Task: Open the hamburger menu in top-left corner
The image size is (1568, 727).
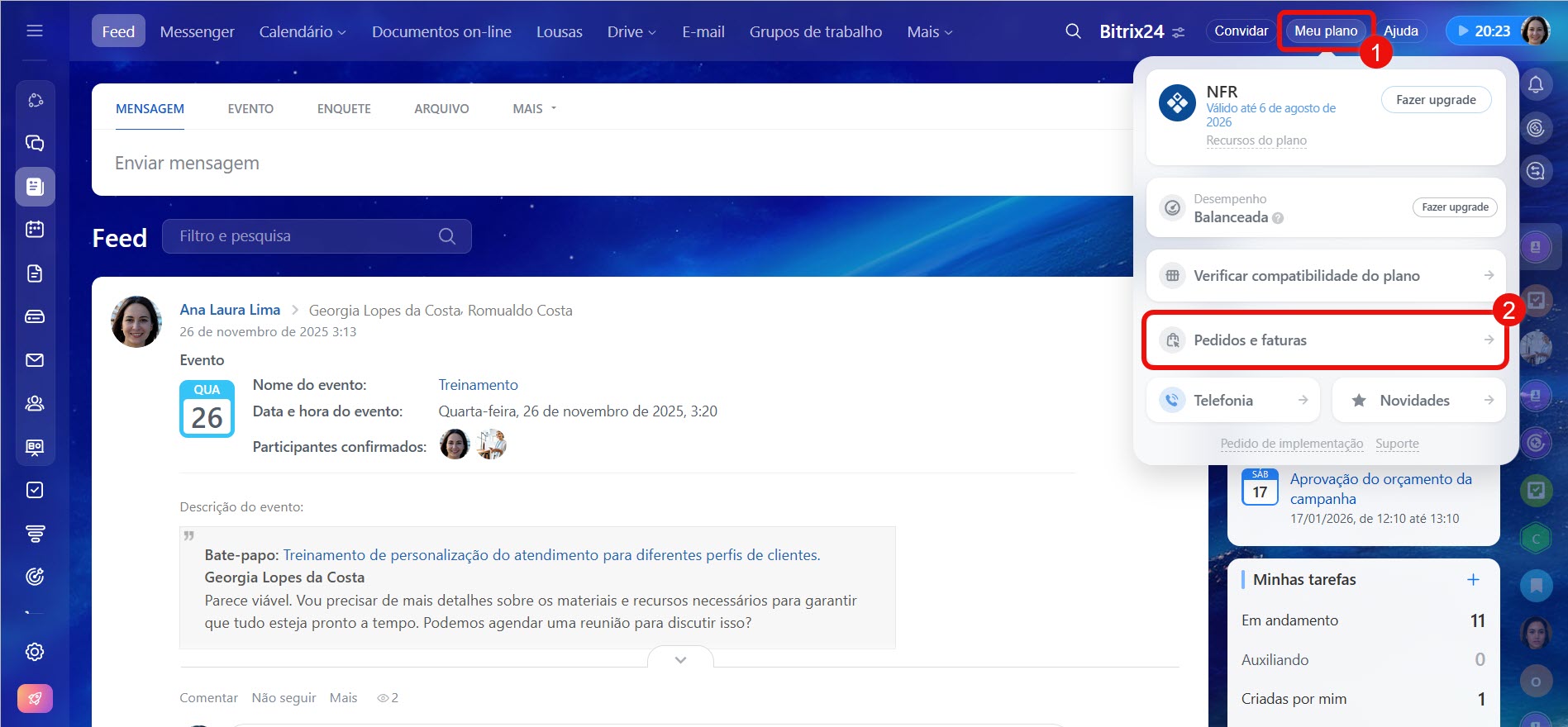Action: [35, 31]
